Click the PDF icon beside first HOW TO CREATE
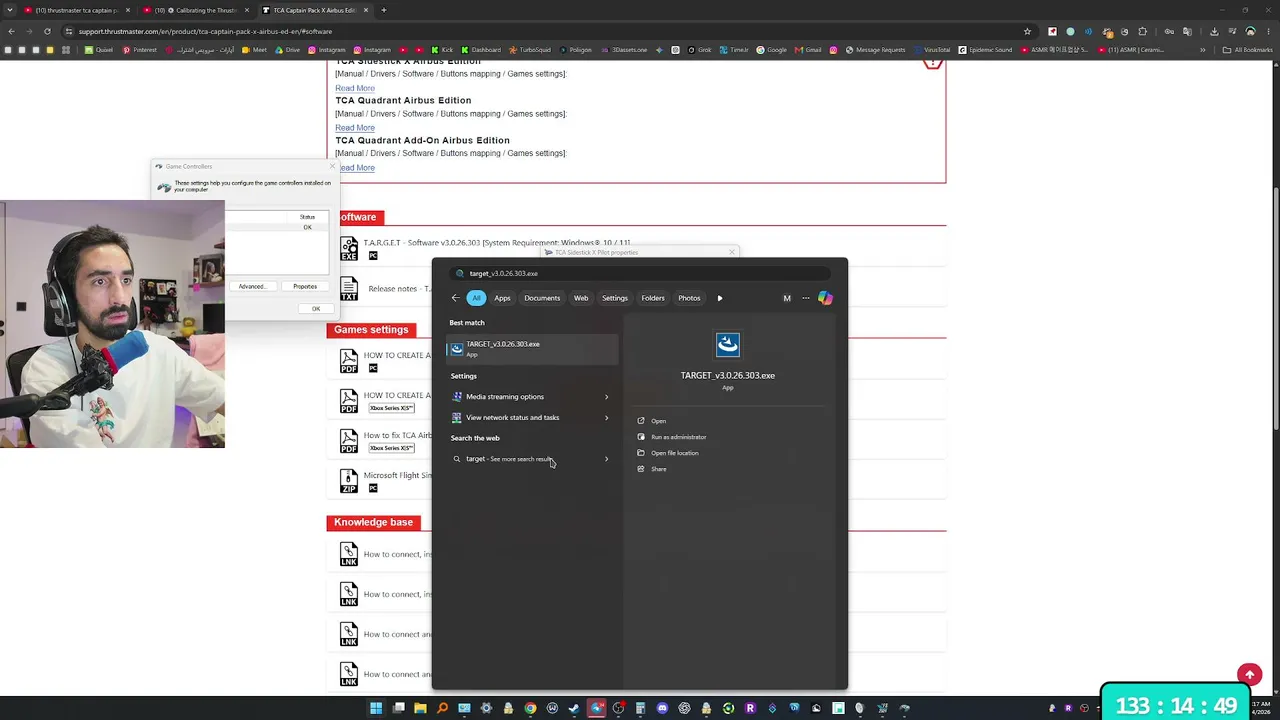1280x720 pixels. pyautogui.click(x=348, y=361)
